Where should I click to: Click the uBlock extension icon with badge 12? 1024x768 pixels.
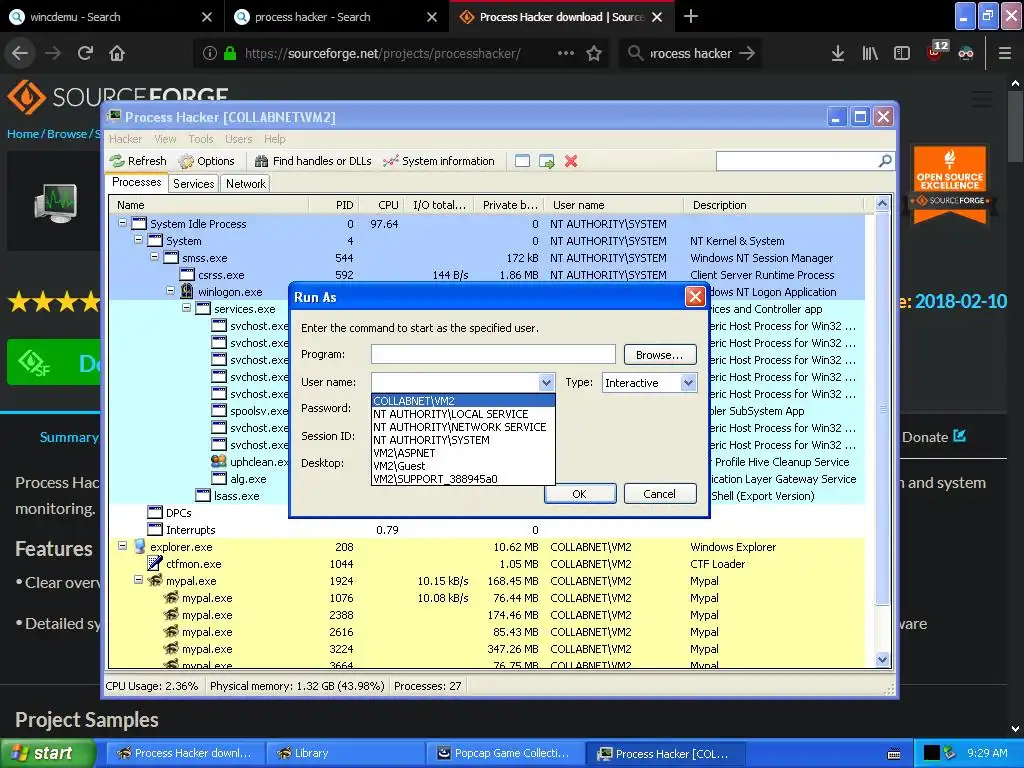pos(936,51)
